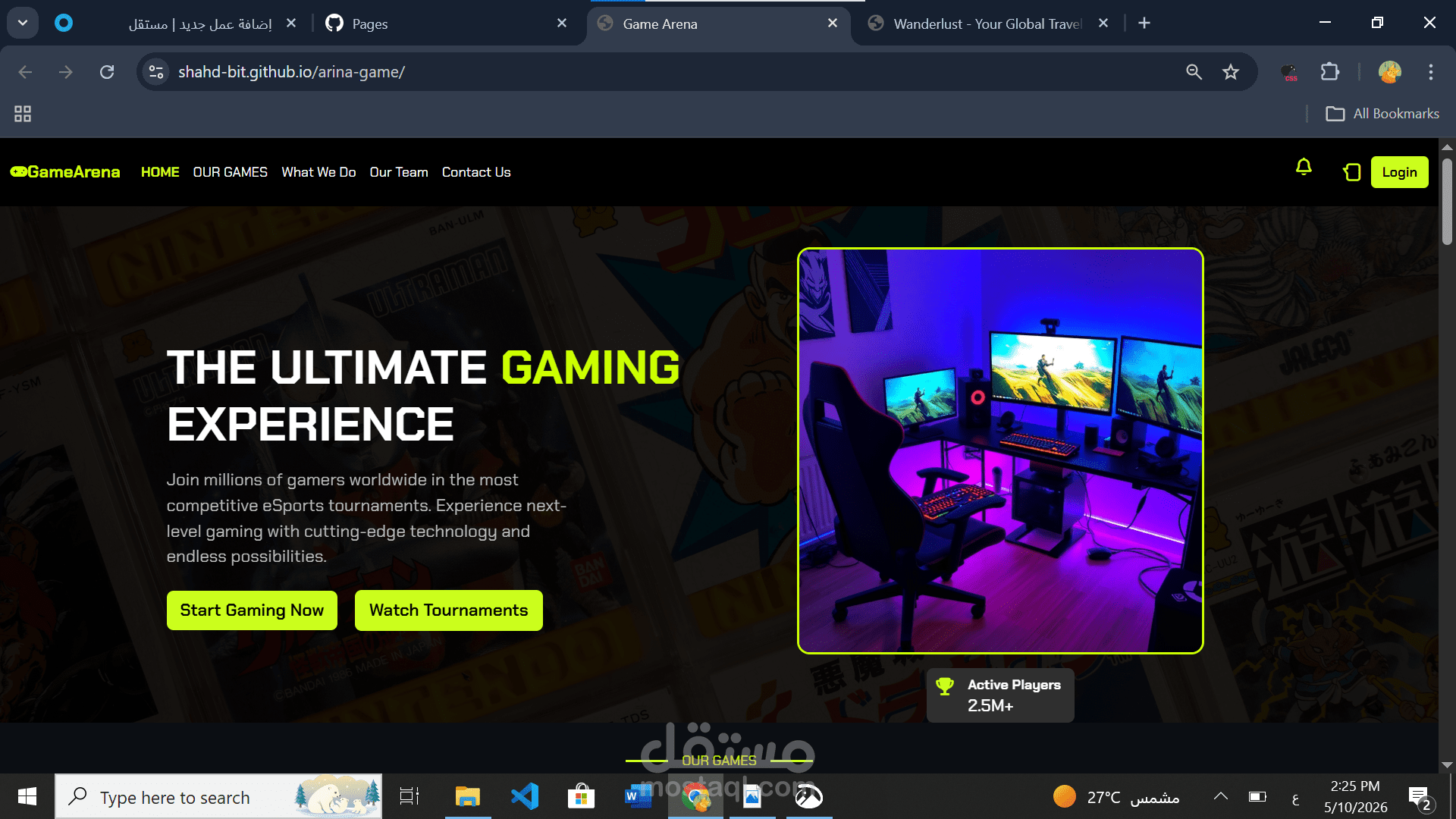Open Photos app from taskbar
This screenshot has height=819, width=1456.
tap(752, 796)
